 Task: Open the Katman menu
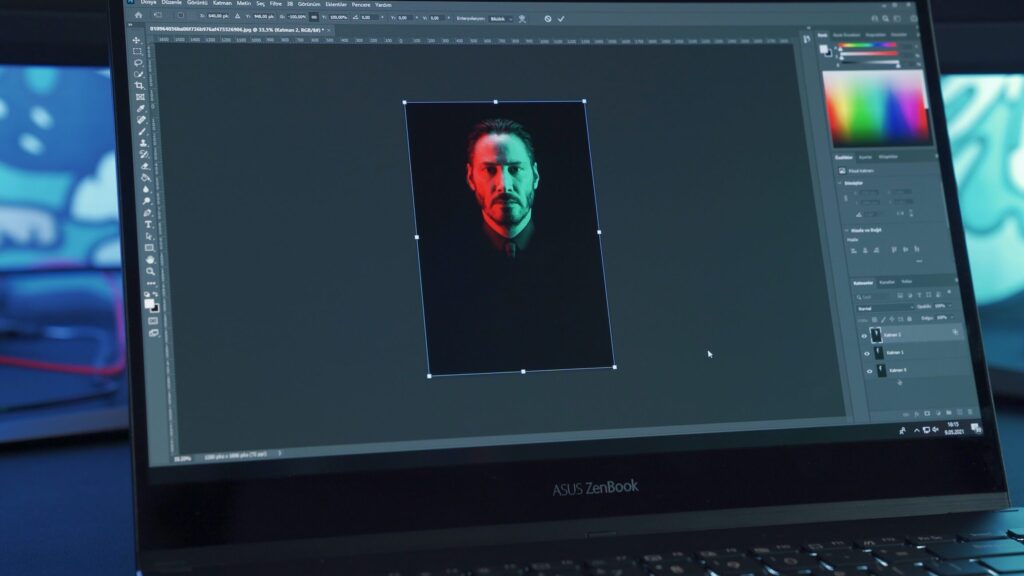222,3
